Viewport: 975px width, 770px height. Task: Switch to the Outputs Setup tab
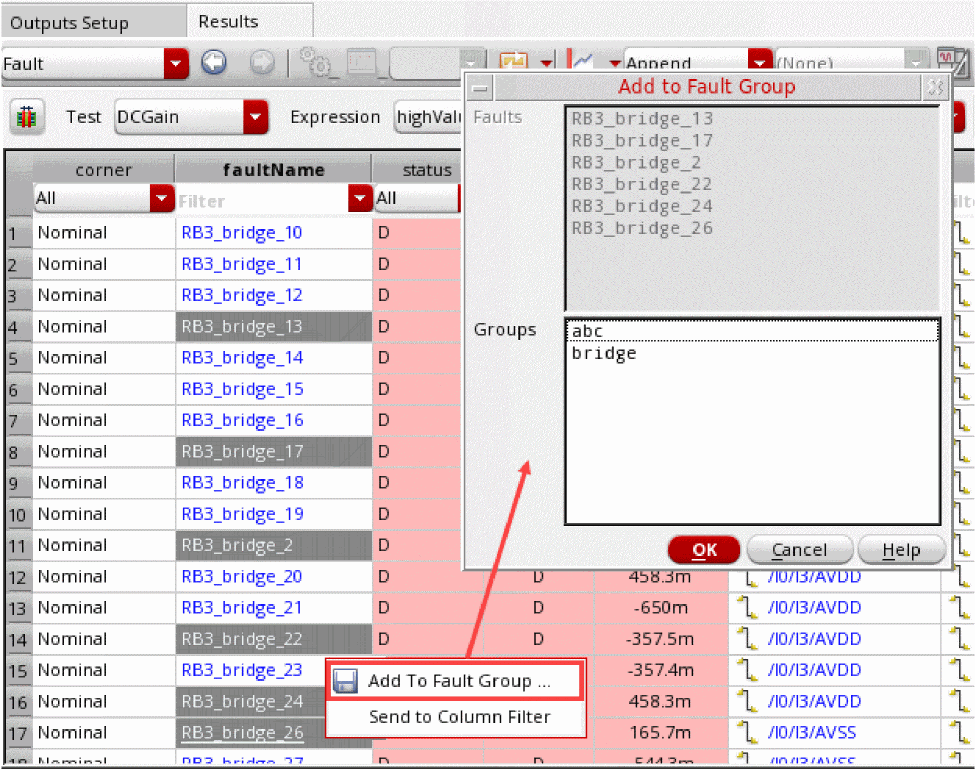93,22
